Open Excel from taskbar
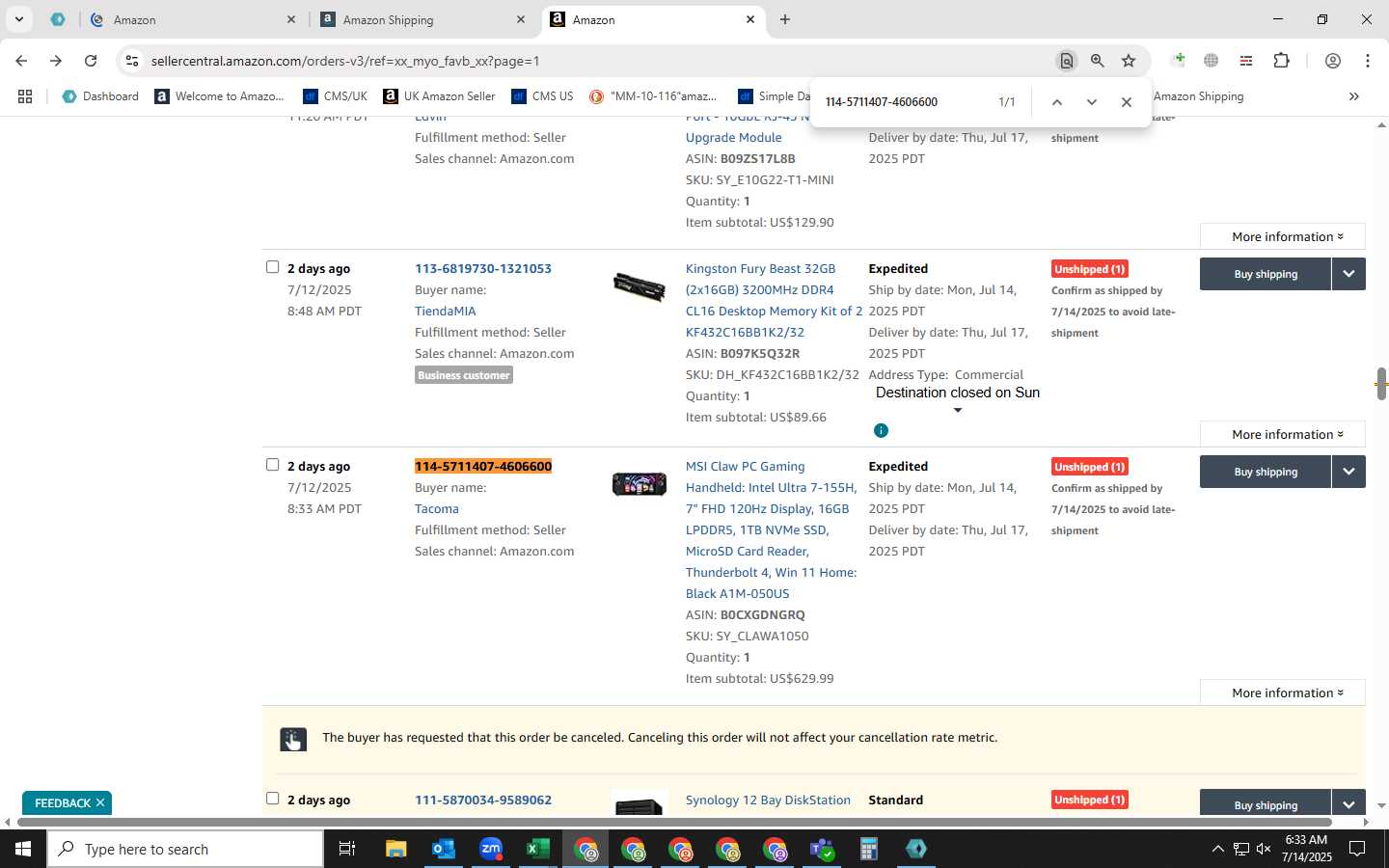This screenshot has width=1389, height=868. [537, 849]
